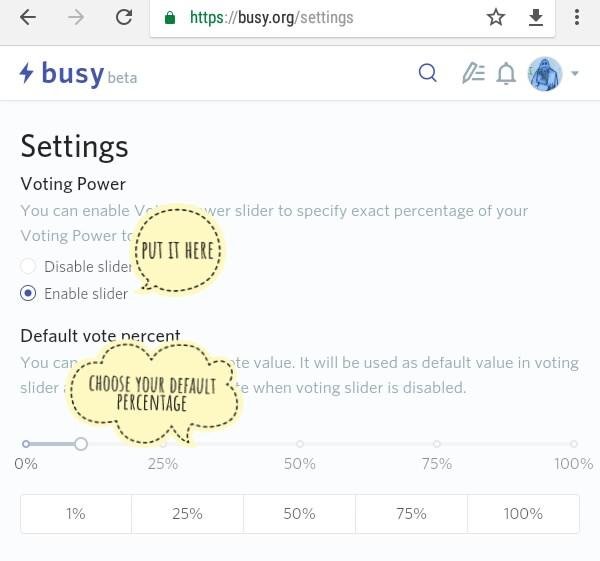Image resolution: width=600 pixels, height=561 pixels.
Task: Expand the account dropdown arrow
Action: click(x=575, y=74)
